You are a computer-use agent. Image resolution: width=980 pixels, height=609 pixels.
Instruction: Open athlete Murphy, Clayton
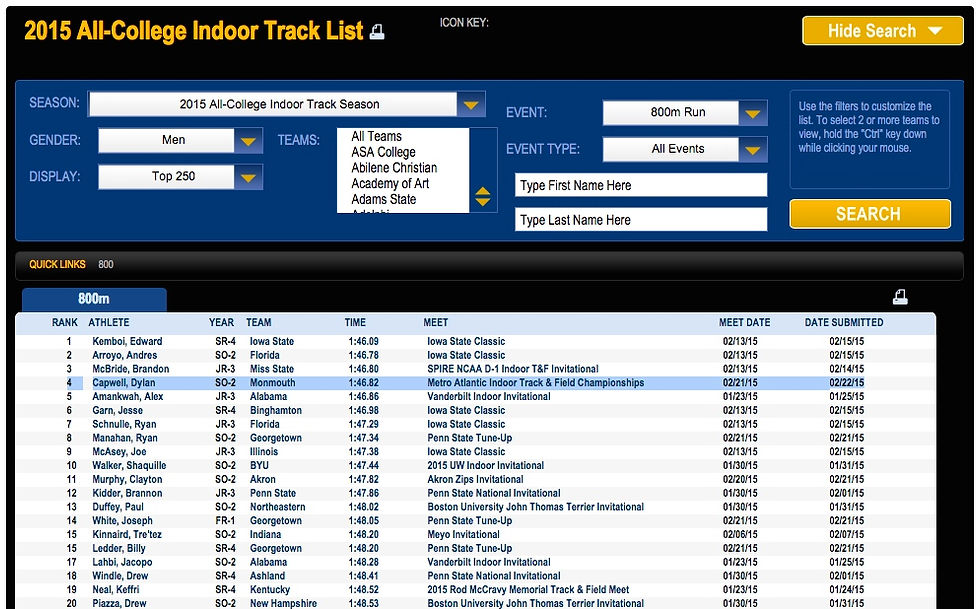pos(128,479)
